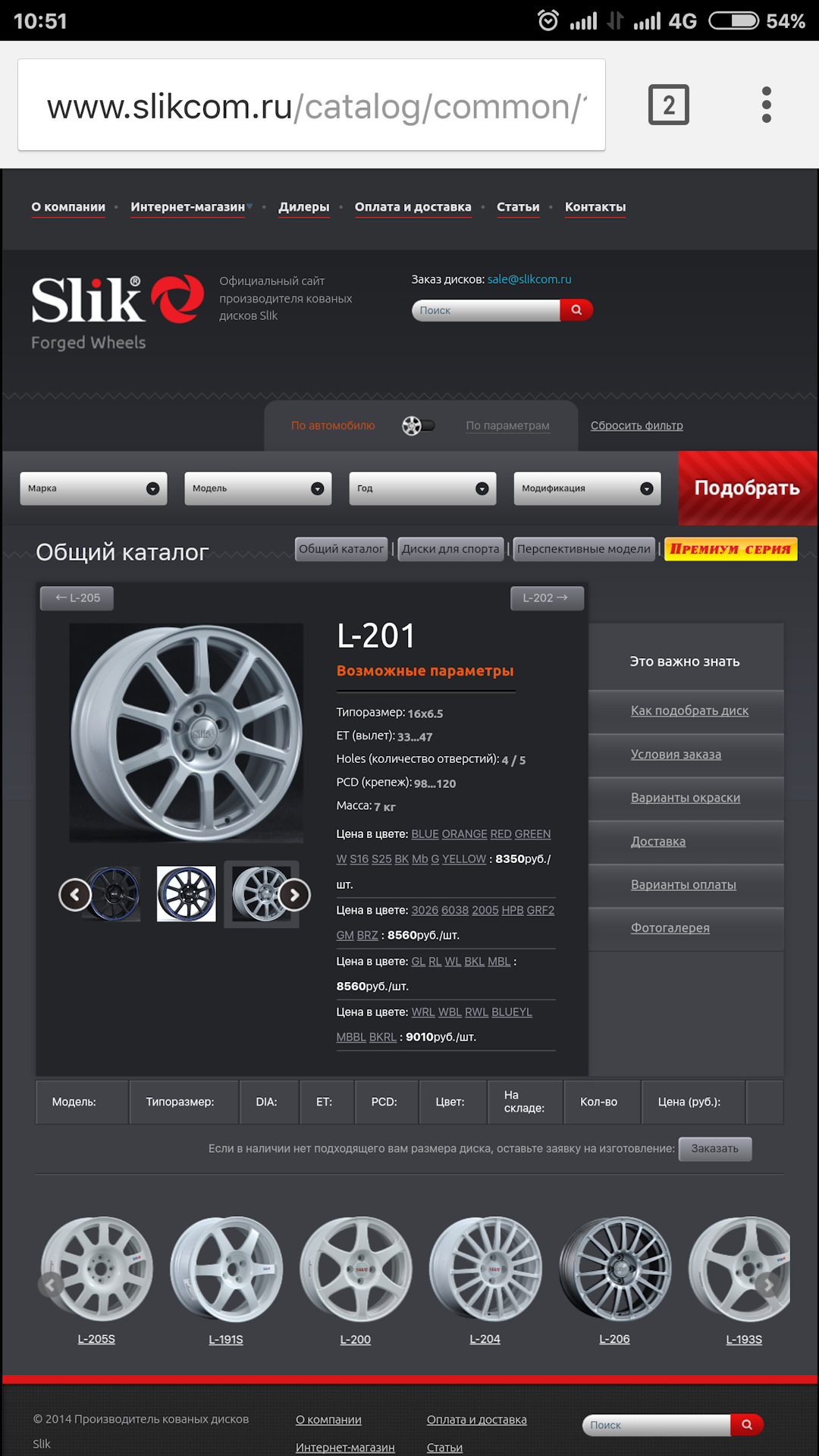
Task: Tap the red search magnifier in the footer
Action: (747, 1425)
